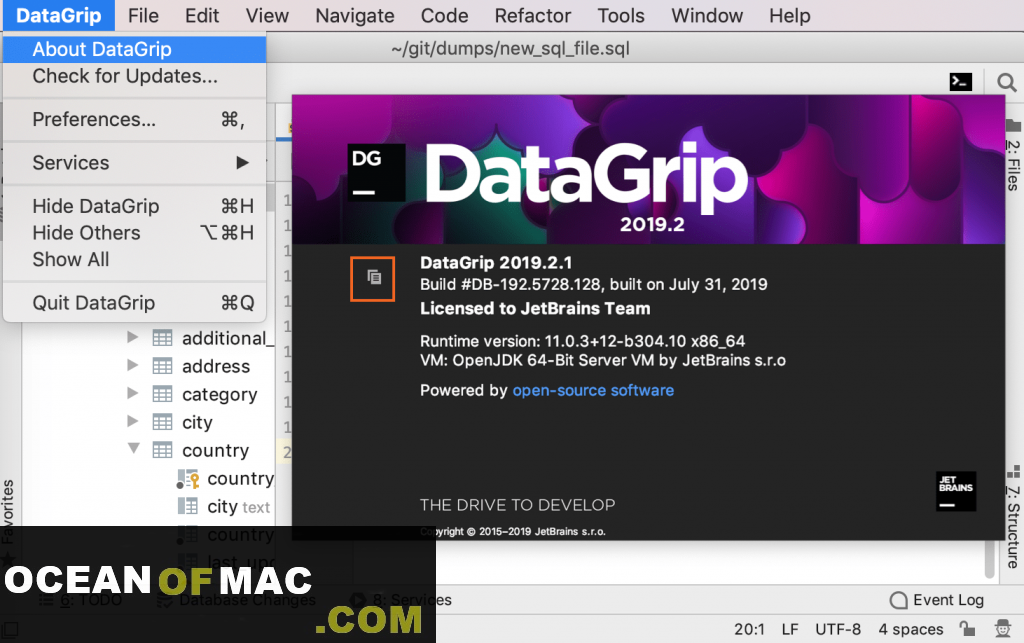Screen dimensions: 1024x643
Task: Expand the address table node
Action: coord(133,366)
